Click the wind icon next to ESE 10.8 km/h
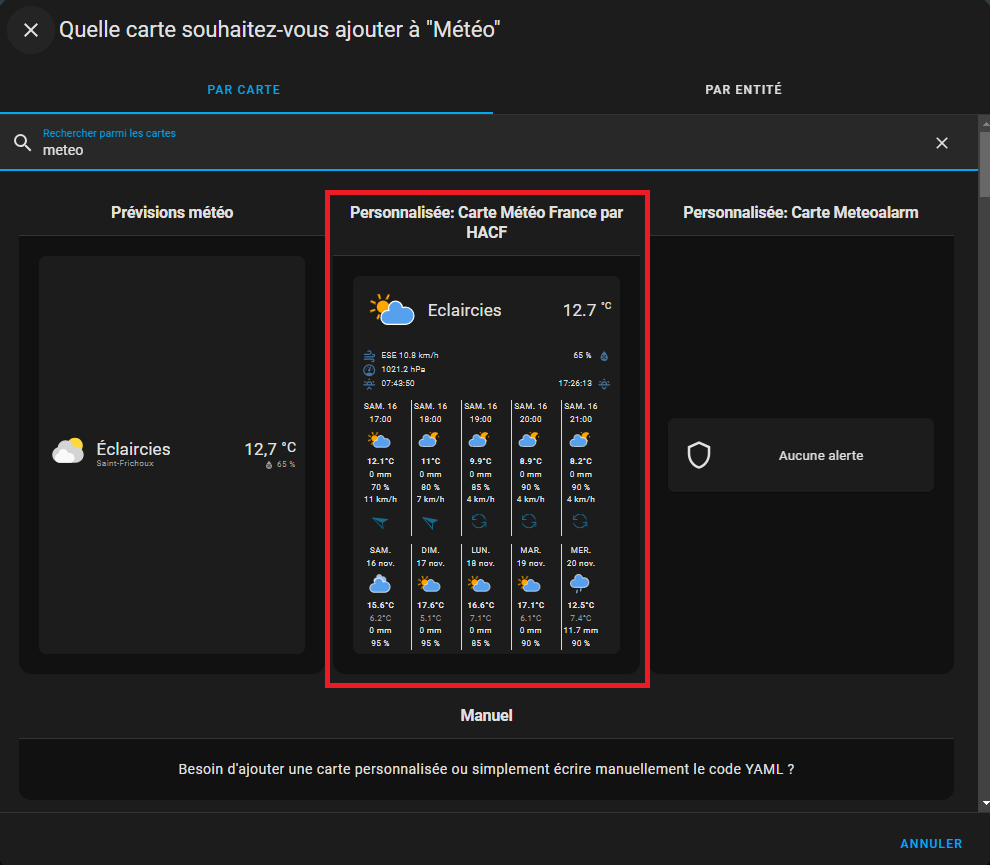The width and height of the screenshot is (990, 865). 369,355
